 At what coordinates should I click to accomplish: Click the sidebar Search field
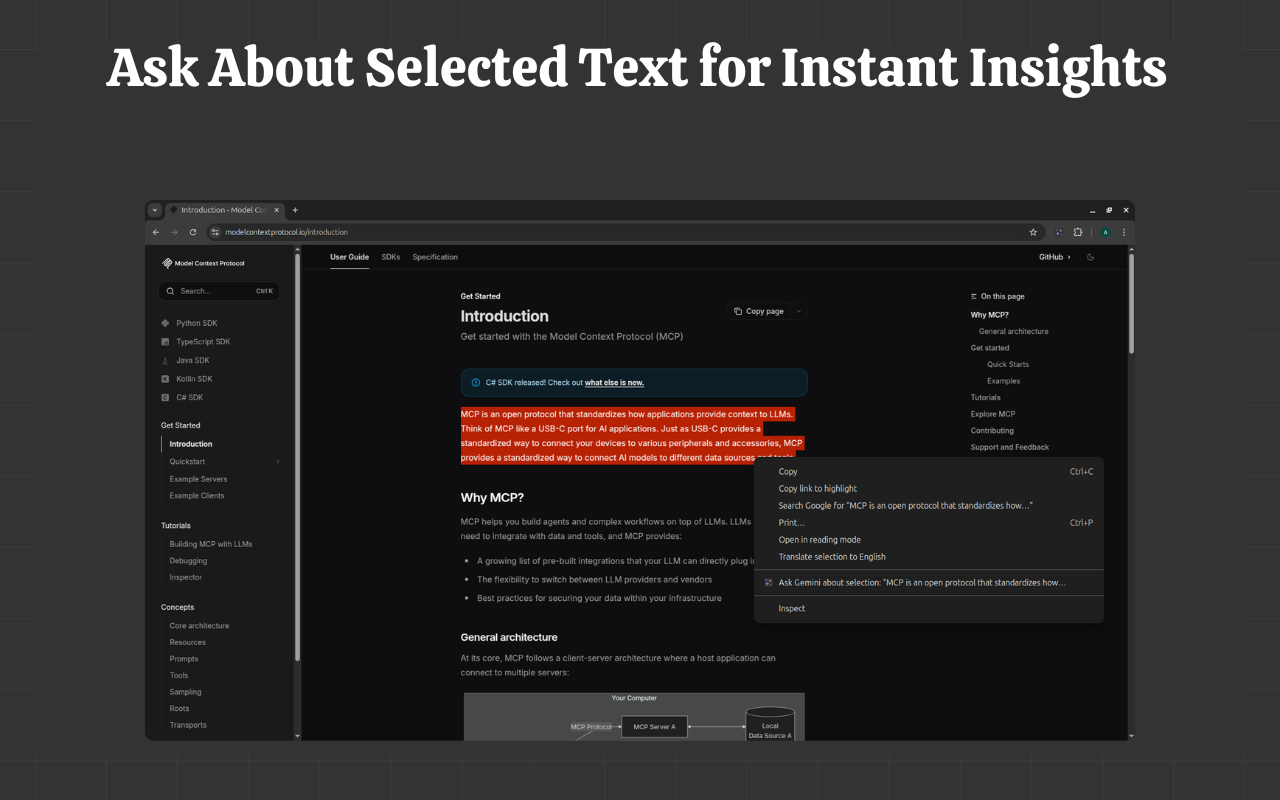[x=219, y=291]
